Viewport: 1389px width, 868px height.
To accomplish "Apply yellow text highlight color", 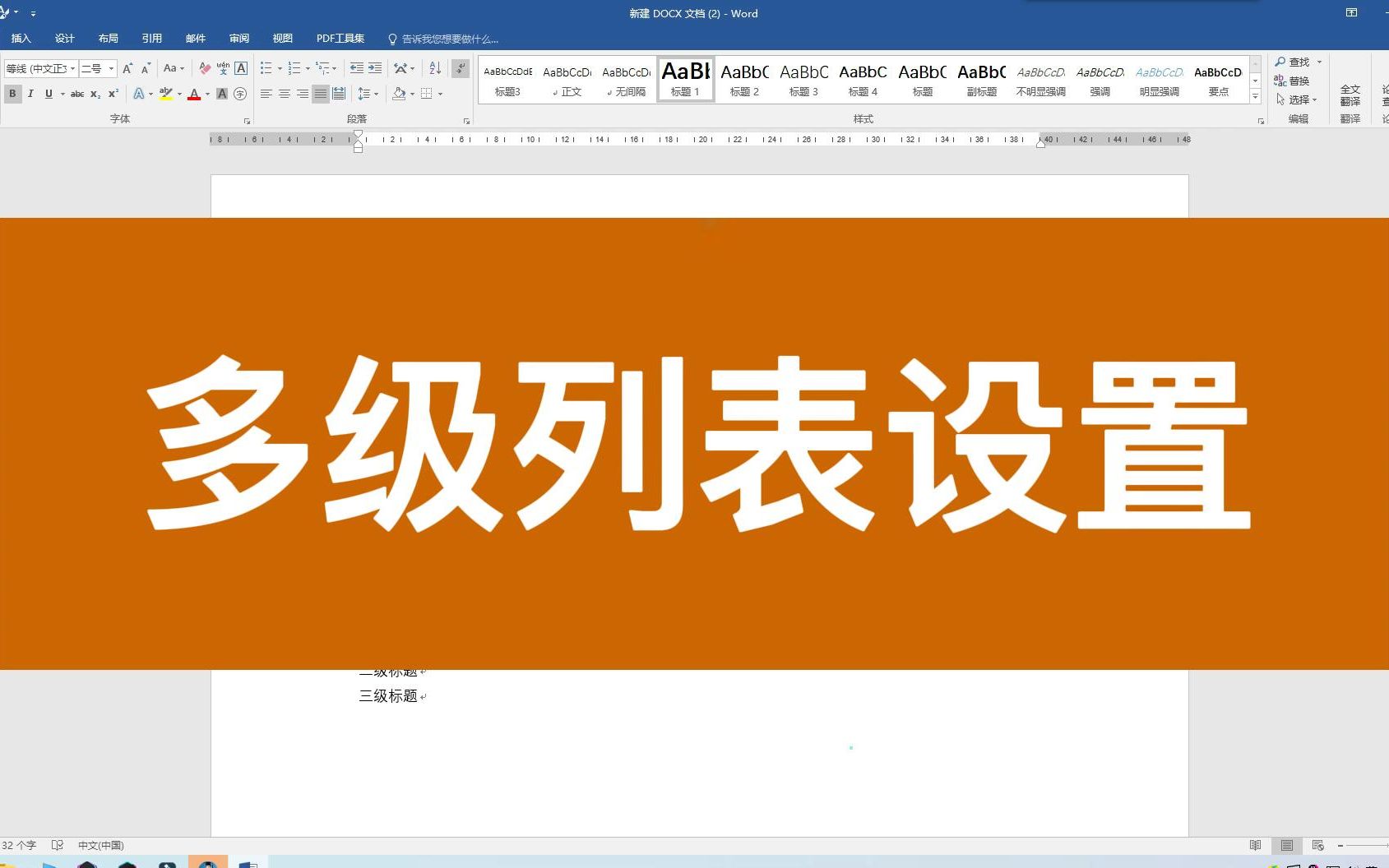I will (x=165, y=94).
